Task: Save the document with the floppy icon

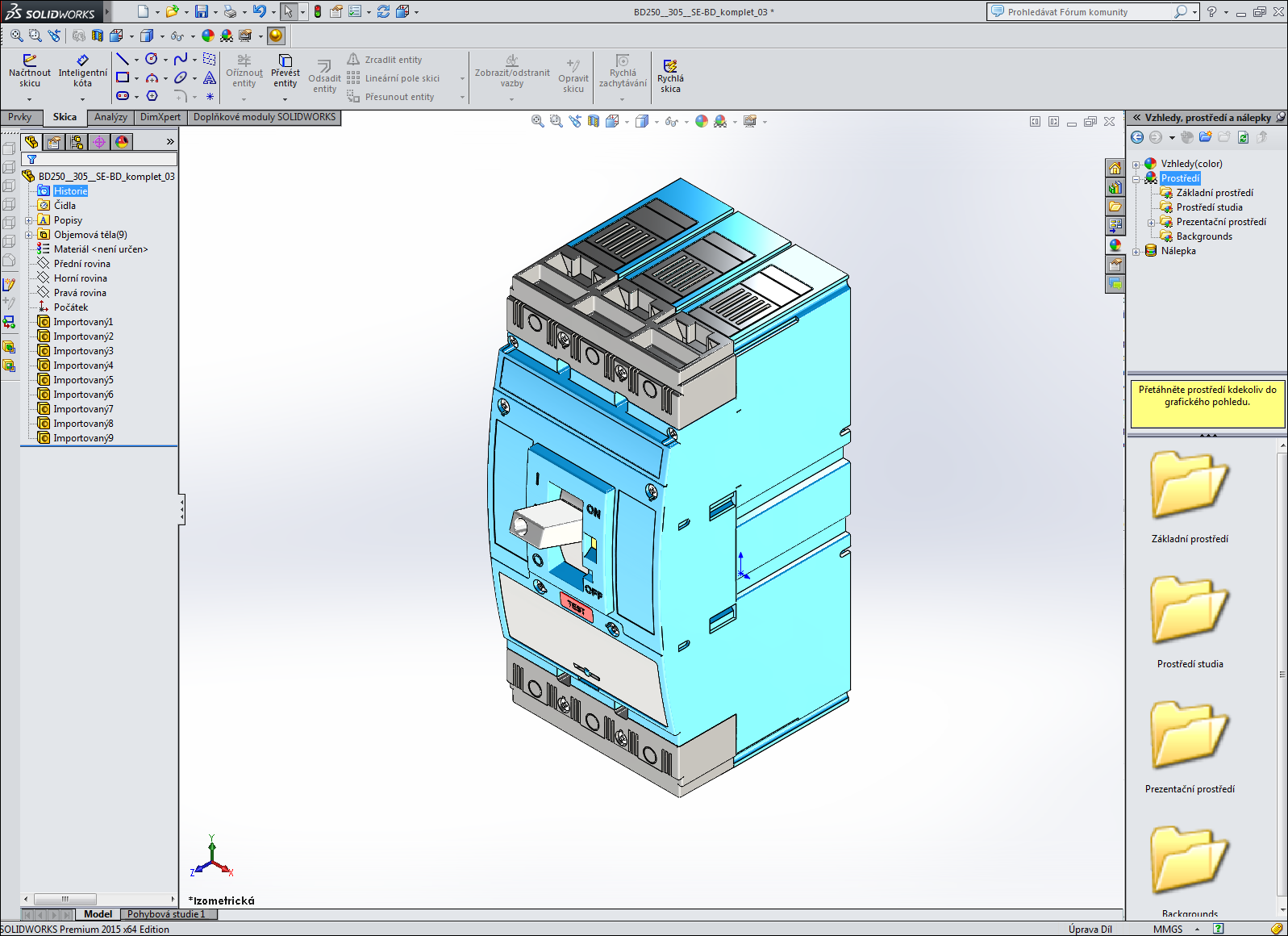Action: click(x=202, y=11)
